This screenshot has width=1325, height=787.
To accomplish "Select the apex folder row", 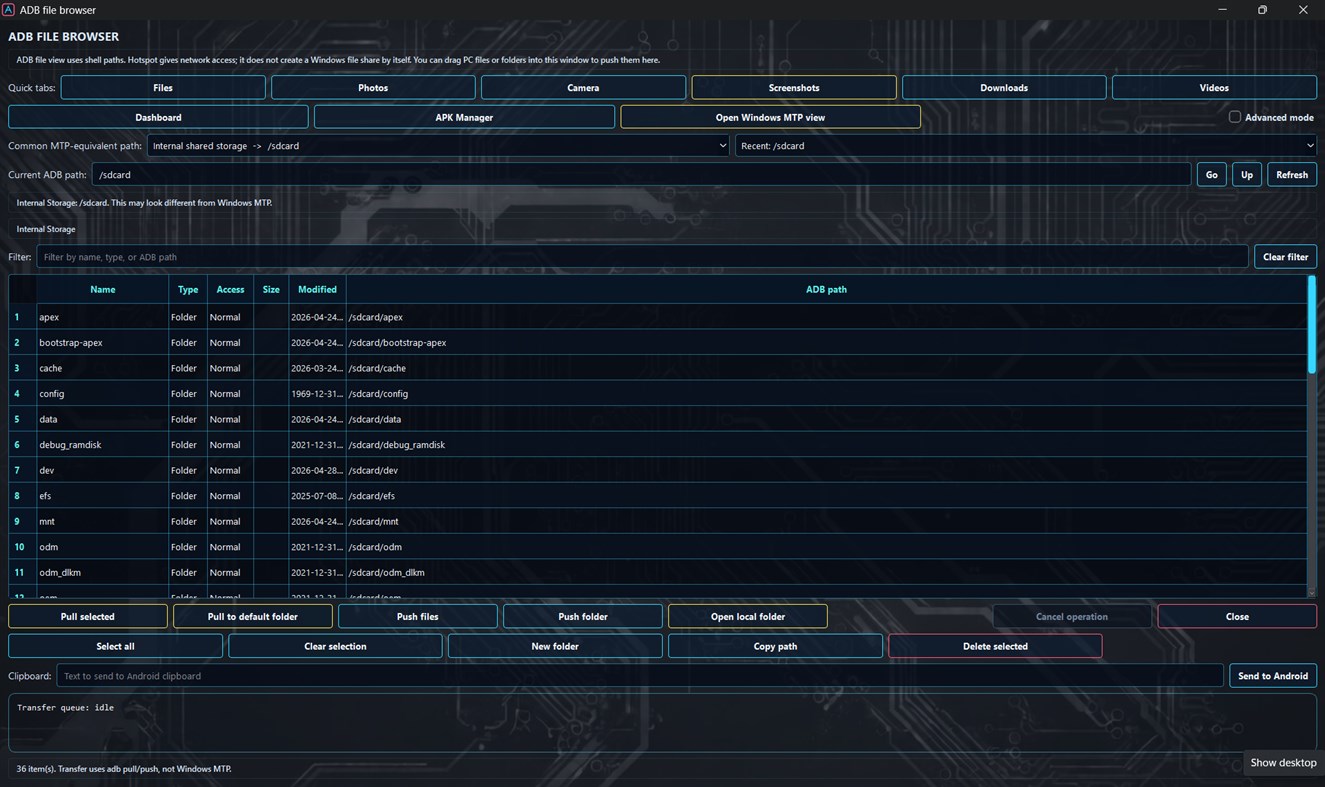I will coord(657,317).
